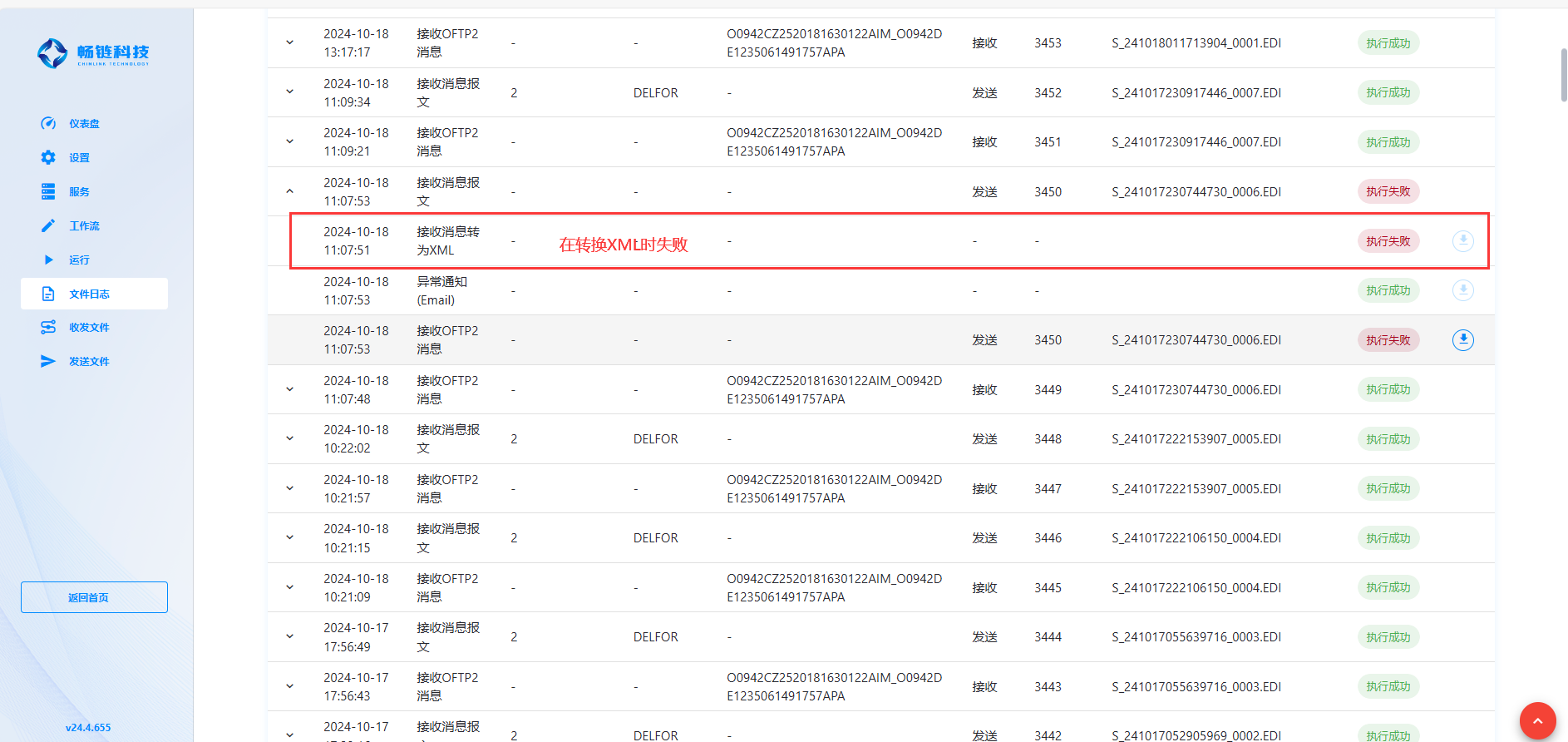Screen dimensions: 1568x742
Task: Click 执行失败 status tag on row 3450
Action: 1388,191
